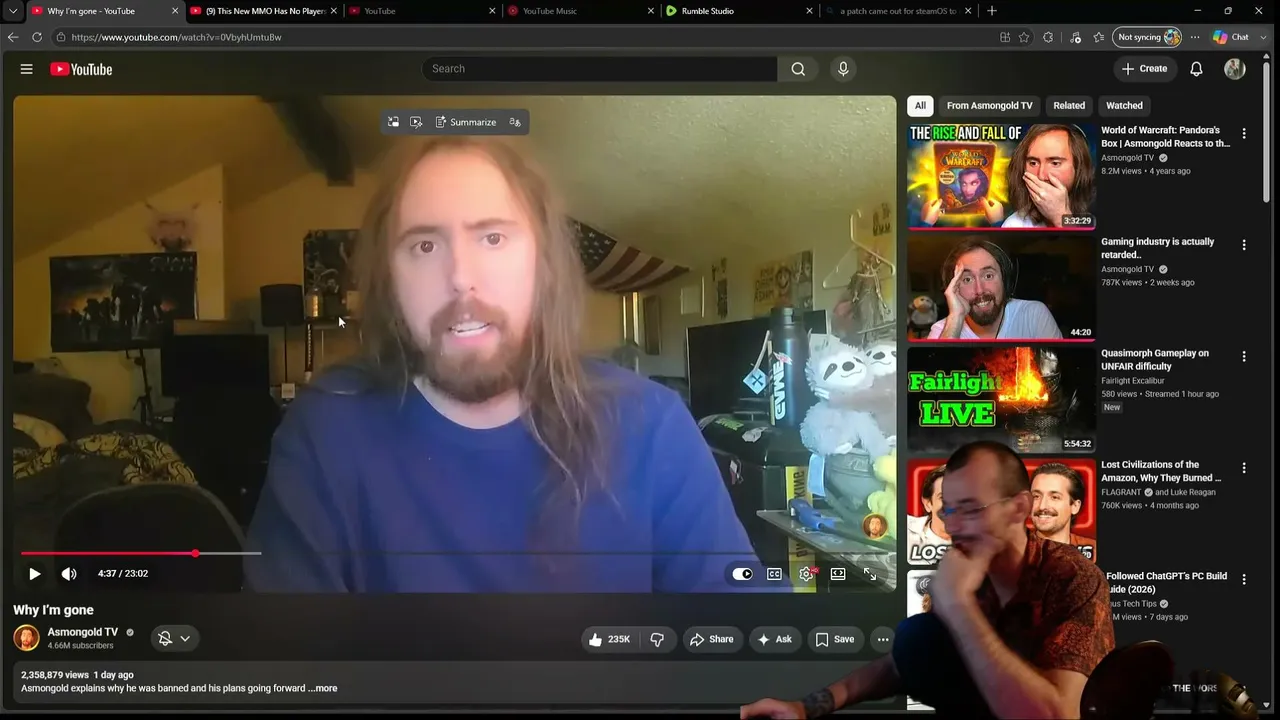Image resolution: width=1280 pixels, height=720 pixels.
Task: Open options for World of Warcraft: Pandora's Box video
Action: pyautogui.click(x=1244, y=133)
